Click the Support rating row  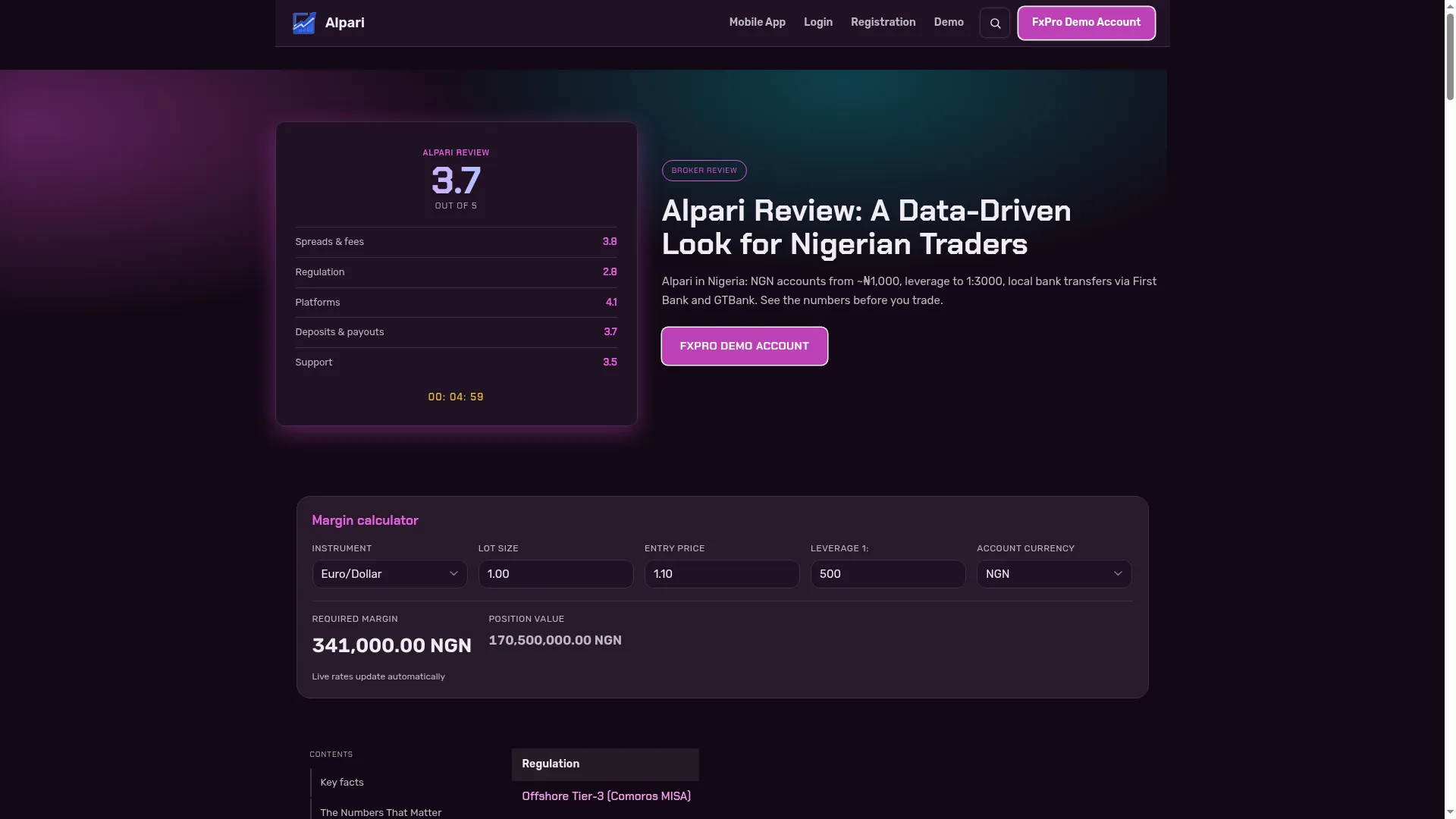click(456, 362)
